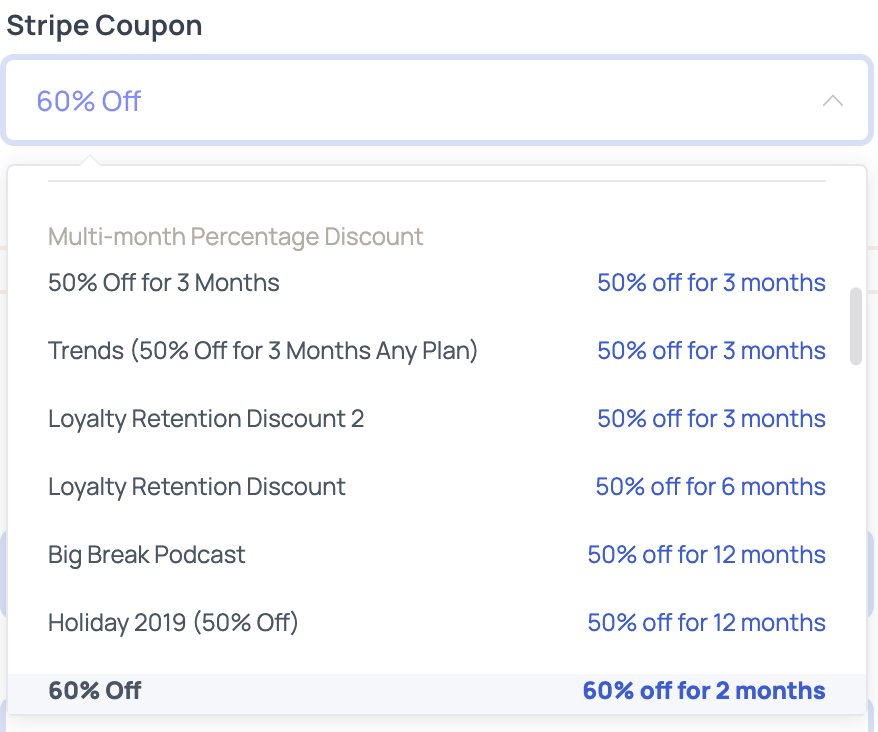Click the Multi-month Percentage Discount section header
878x732 pixels.
233,237
